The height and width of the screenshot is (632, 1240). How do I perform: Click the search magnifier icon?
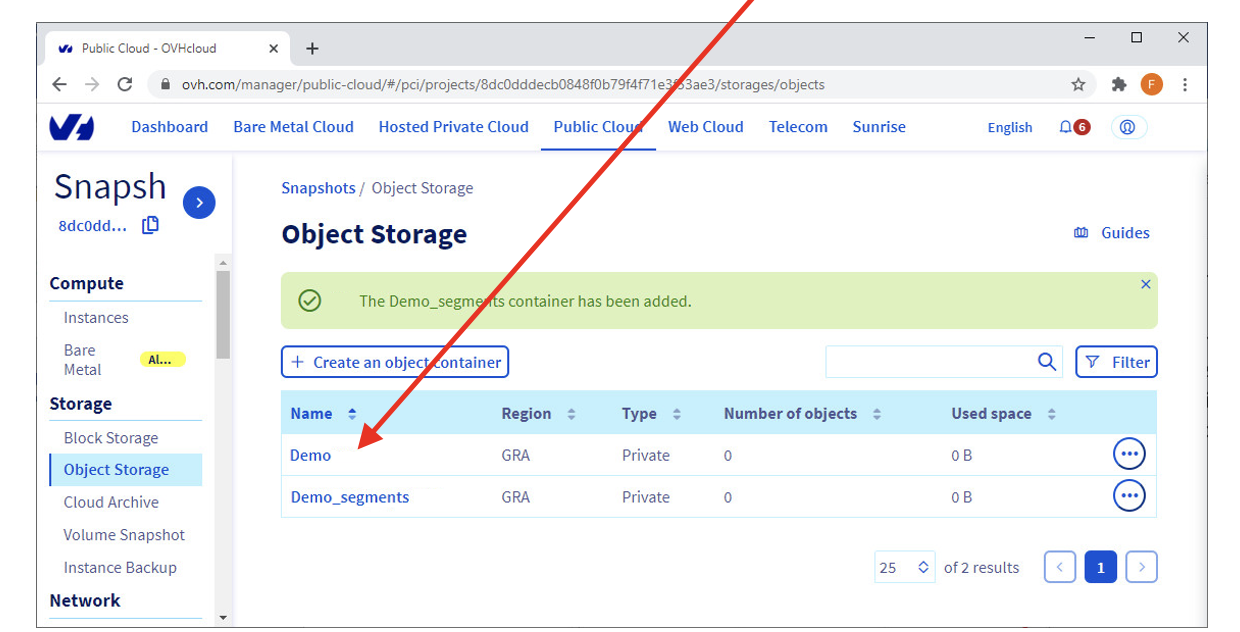pos(1047,362)
